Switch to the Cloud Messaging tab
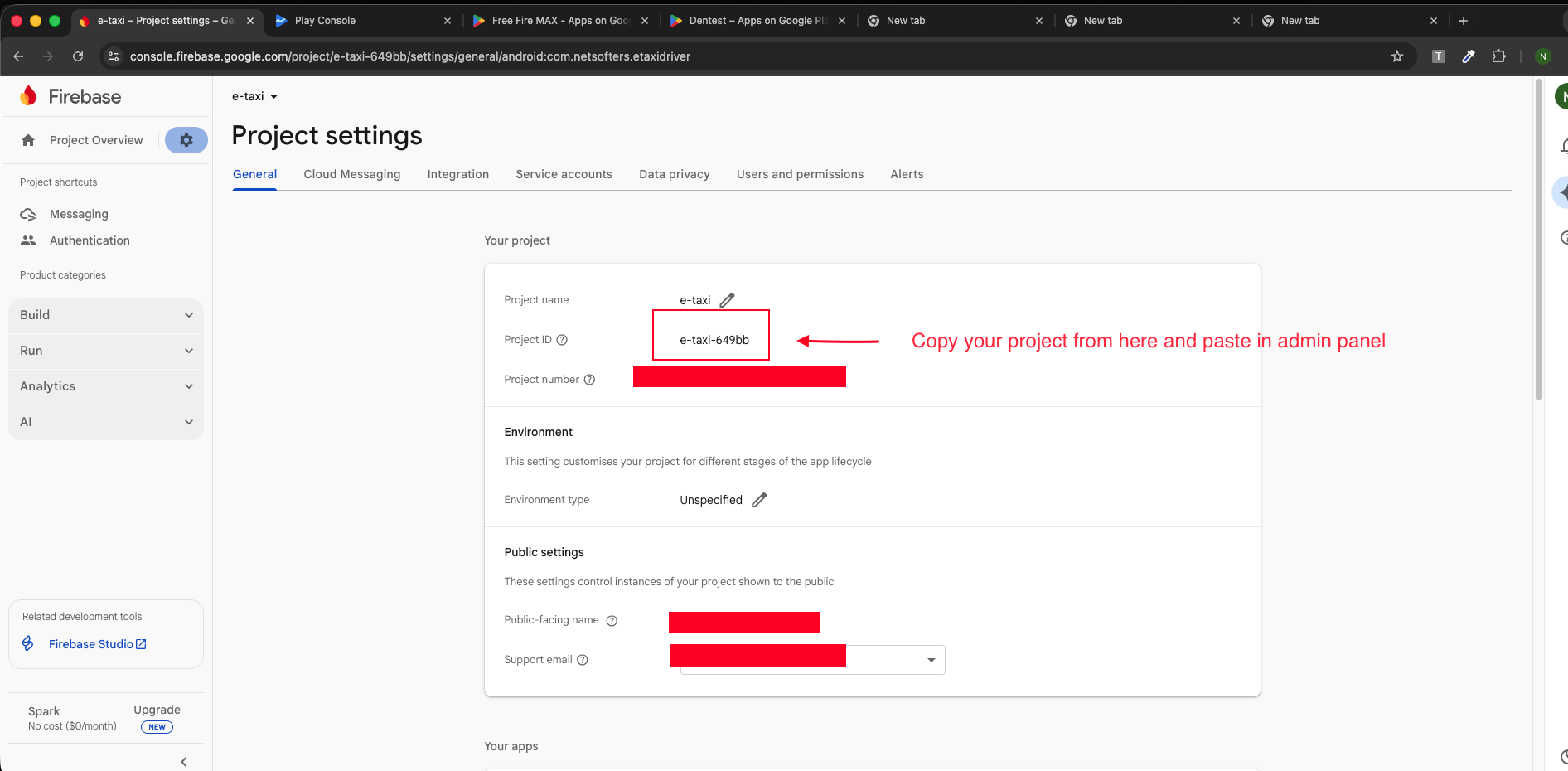Screen dimensions: 1568x771 352,174
